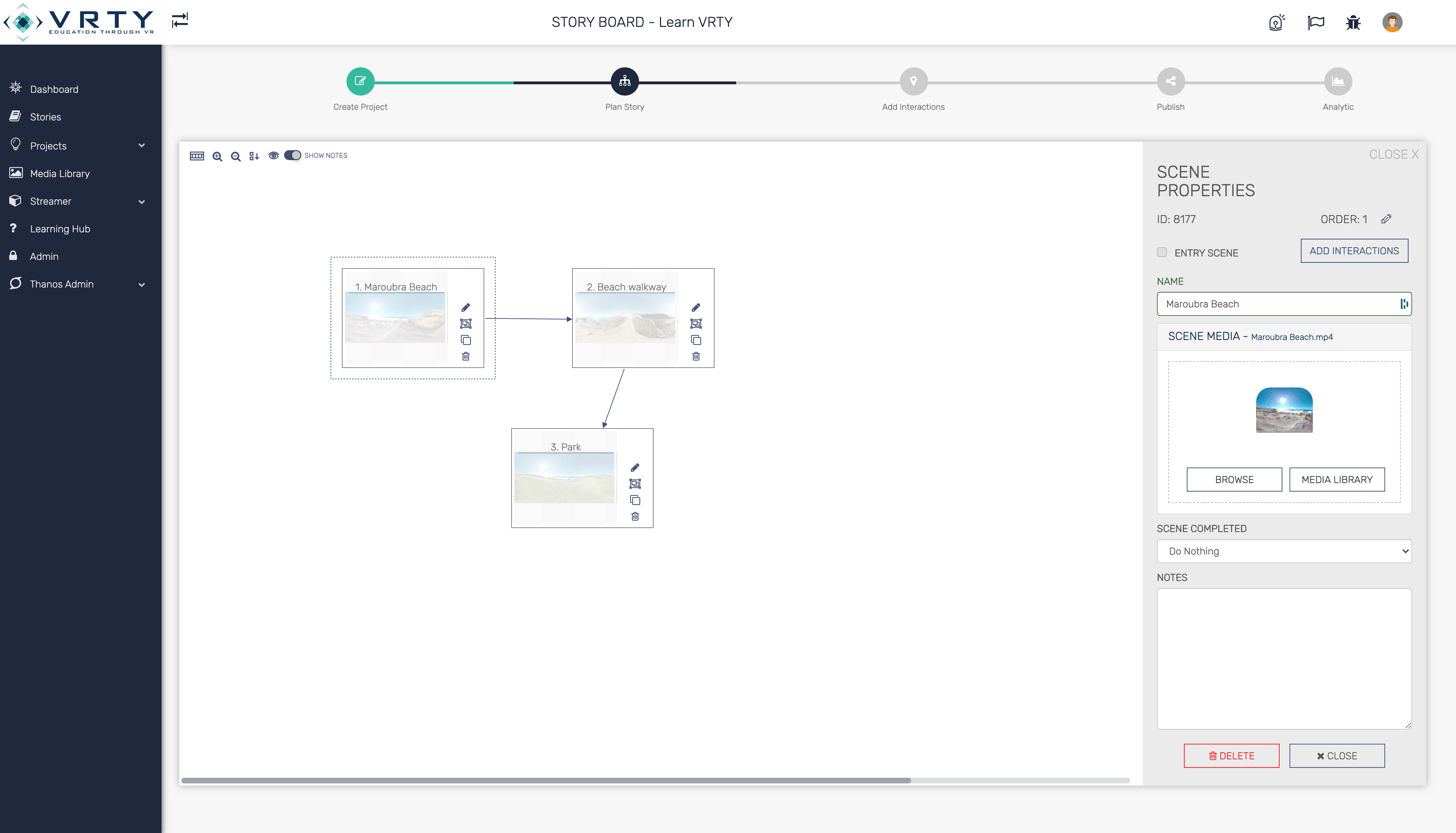The width and height of the screenshot is (1456, 833).
Task: Delete the Park scene with trash icon
Action: 635,517
